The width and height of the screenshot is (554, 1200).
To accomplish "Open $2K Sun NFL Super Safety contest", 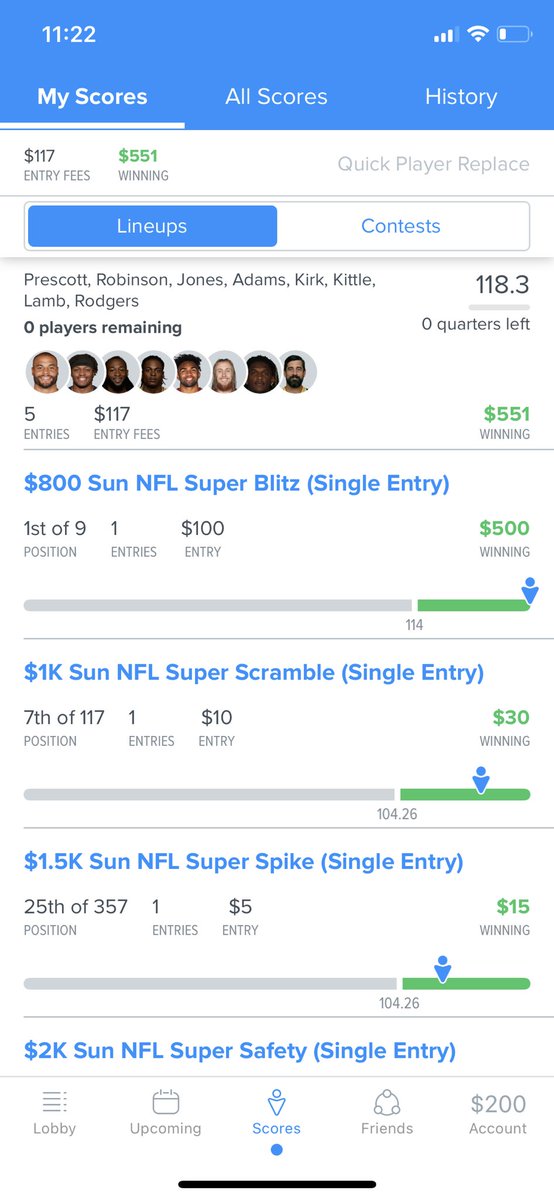I will tap(240, 1051).
